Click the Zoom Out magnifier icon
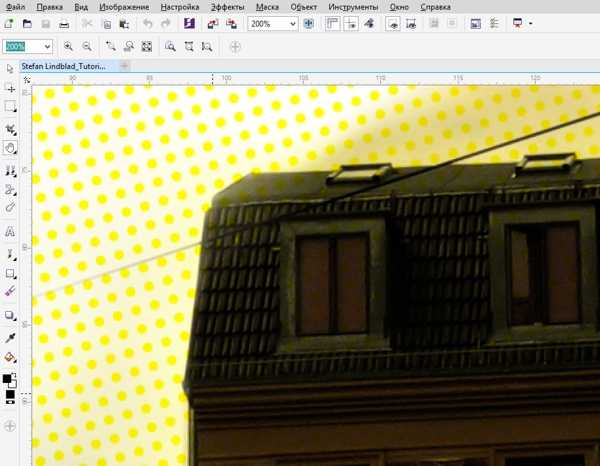This screenshot has width=600, height=466. coord(87,47)
